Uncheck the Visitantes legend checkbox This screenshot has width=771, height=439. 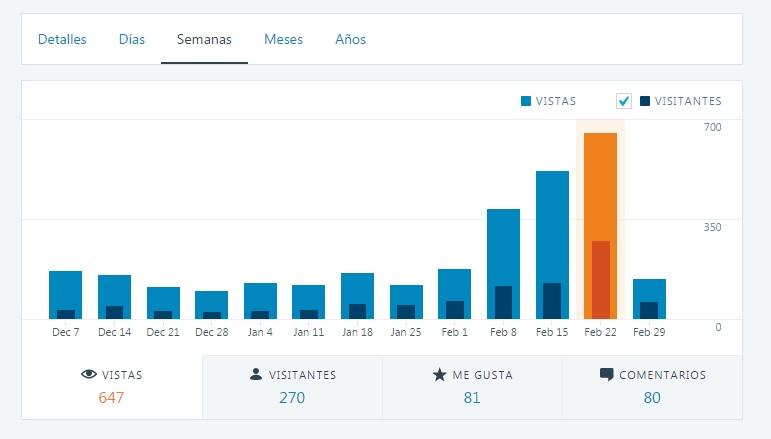pos(624,101)
